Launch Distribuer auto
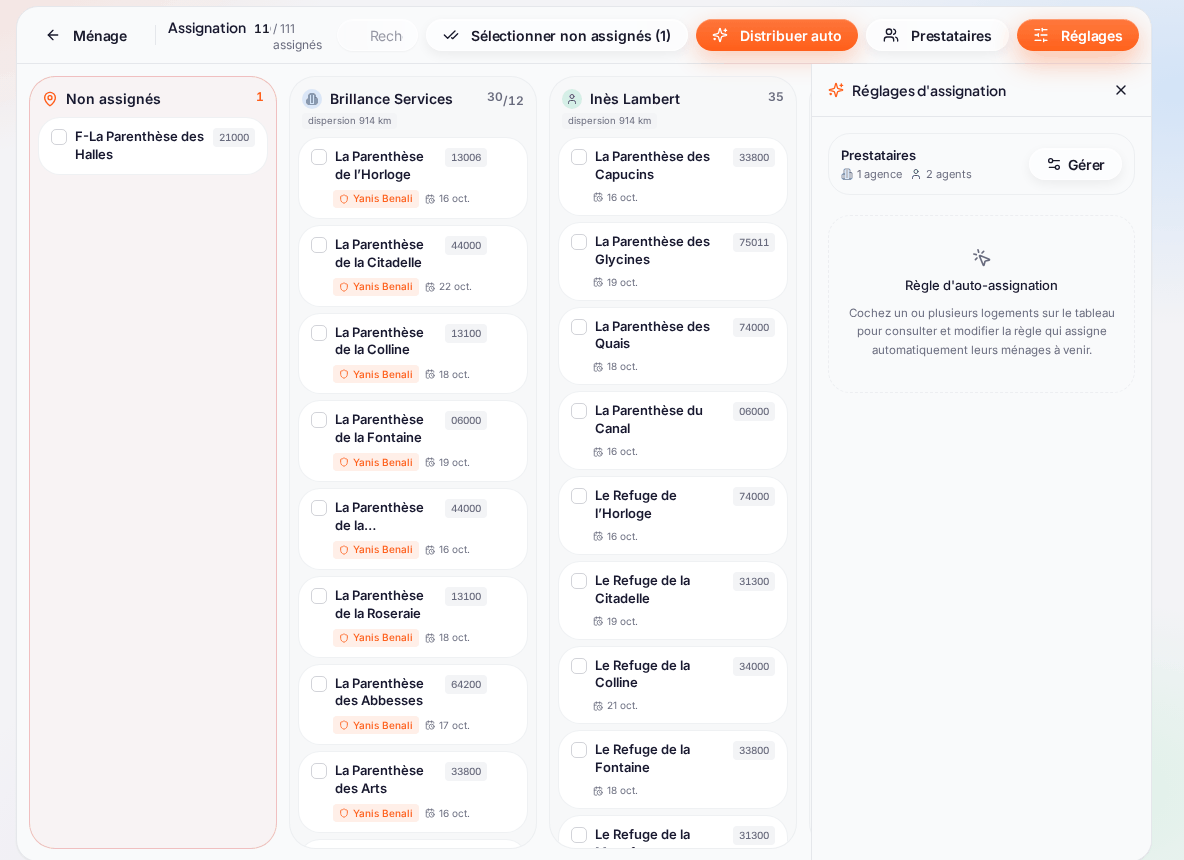Viewport: 1184px width, 860px height. coord(776,35)
